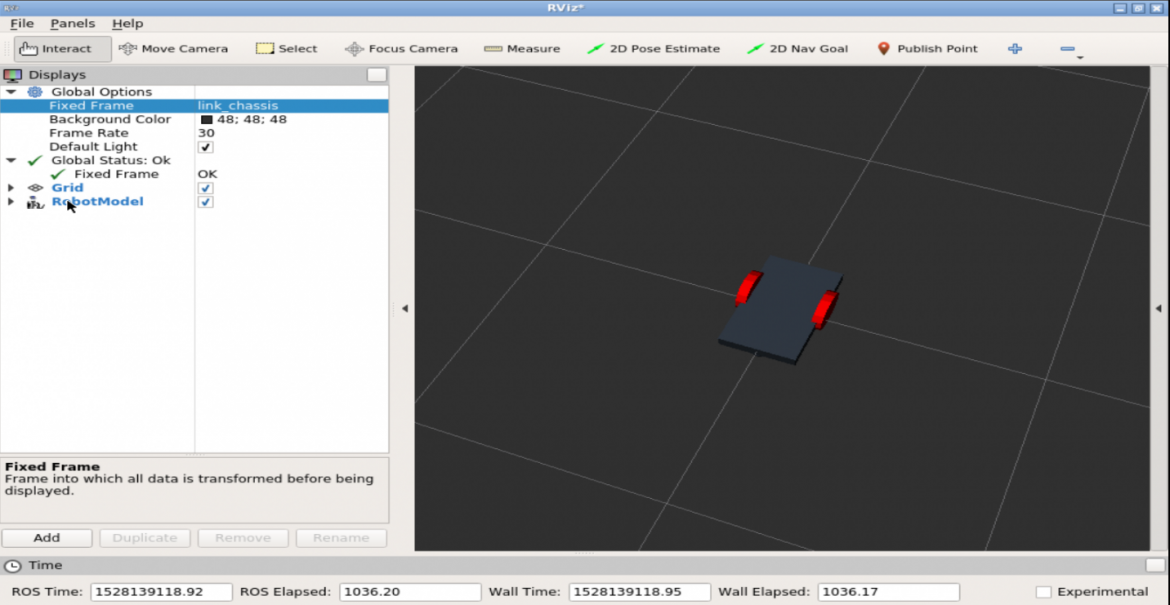Open the Panels menu
The width and height of the screenshot is (1170, 605).
click(72, 24)
